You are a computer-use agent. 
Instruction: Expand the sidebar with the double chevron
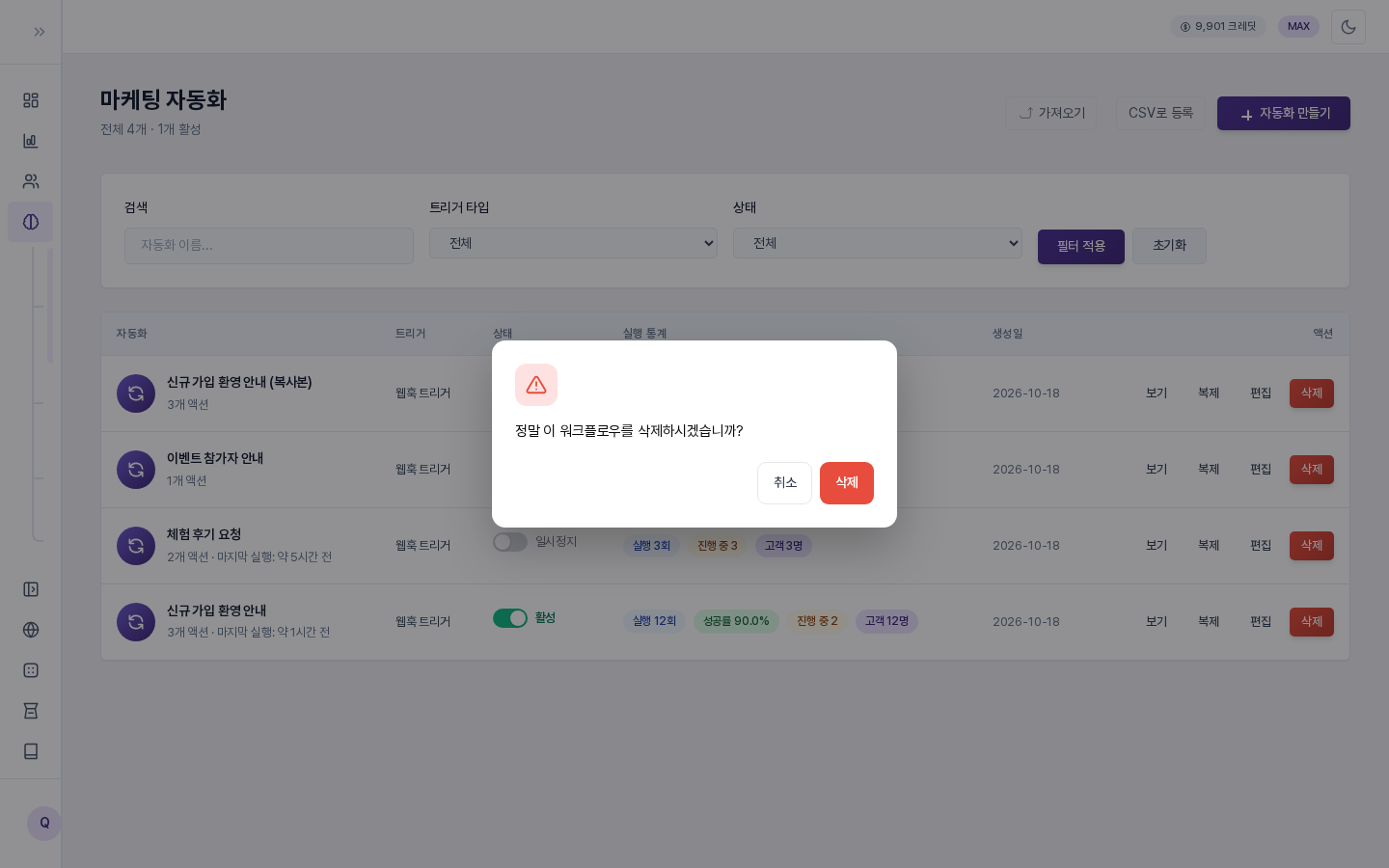click(x=40, y=32)
